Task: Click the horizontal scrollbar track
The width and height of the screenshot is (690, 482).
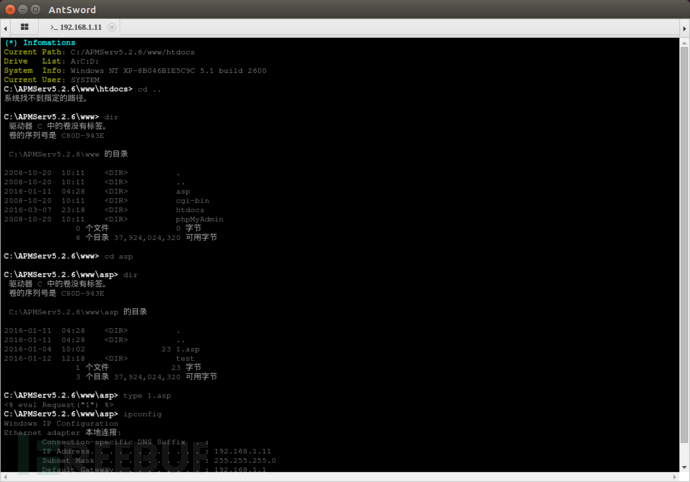Action: point(340,477)
